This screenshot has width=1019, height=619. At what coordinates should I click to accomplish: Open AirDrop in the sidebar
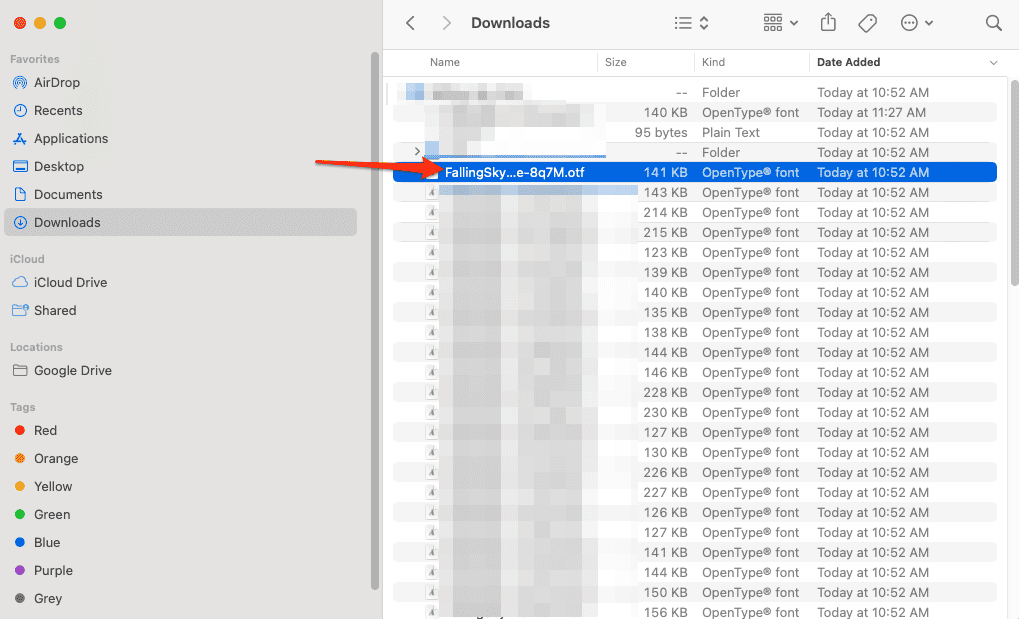[x=56, y=83]
